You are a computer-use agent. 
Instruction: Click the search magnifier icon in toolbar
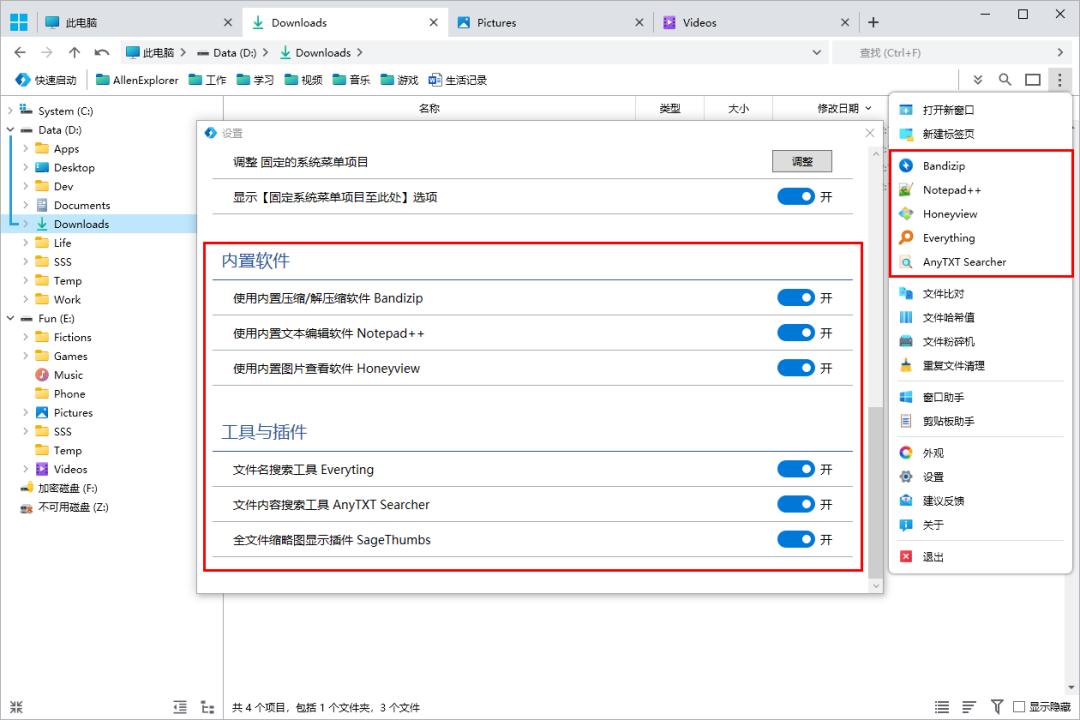pyautogui.click(x=1006, y=80)
